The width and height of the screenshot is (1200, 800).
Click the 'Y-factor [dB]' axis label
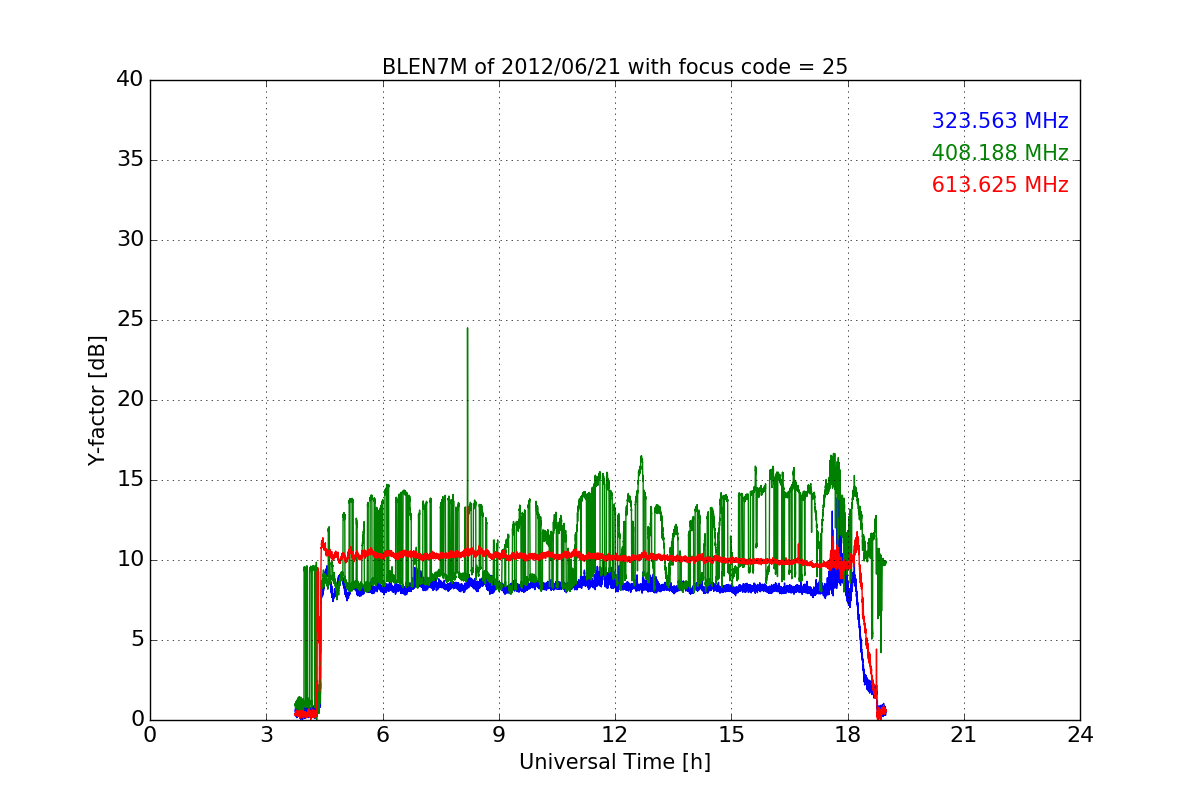click(96, 400)
